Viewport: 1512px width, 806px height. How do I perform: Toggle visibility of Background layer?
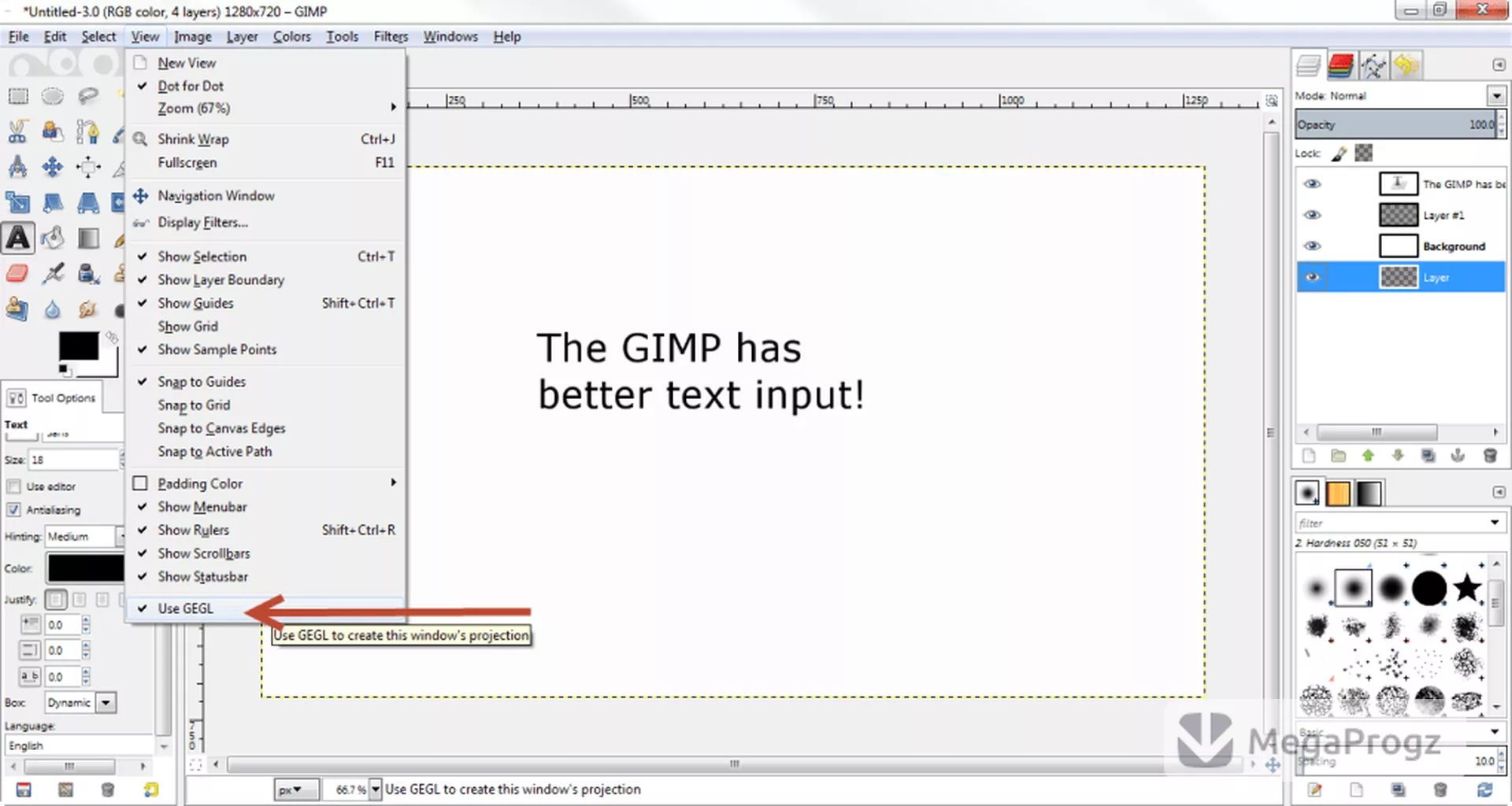click(x=1312, y=246)
